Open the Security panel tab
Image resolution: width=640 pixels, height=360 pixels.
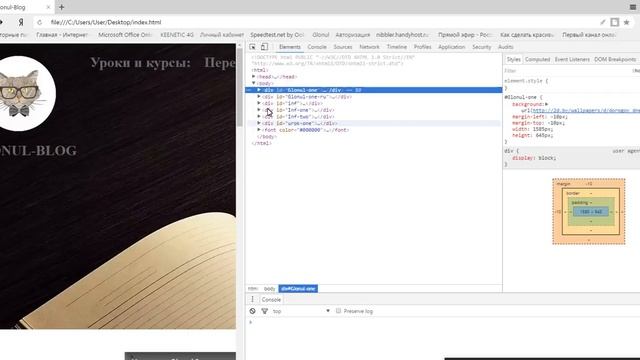click(x=482, y=47)
